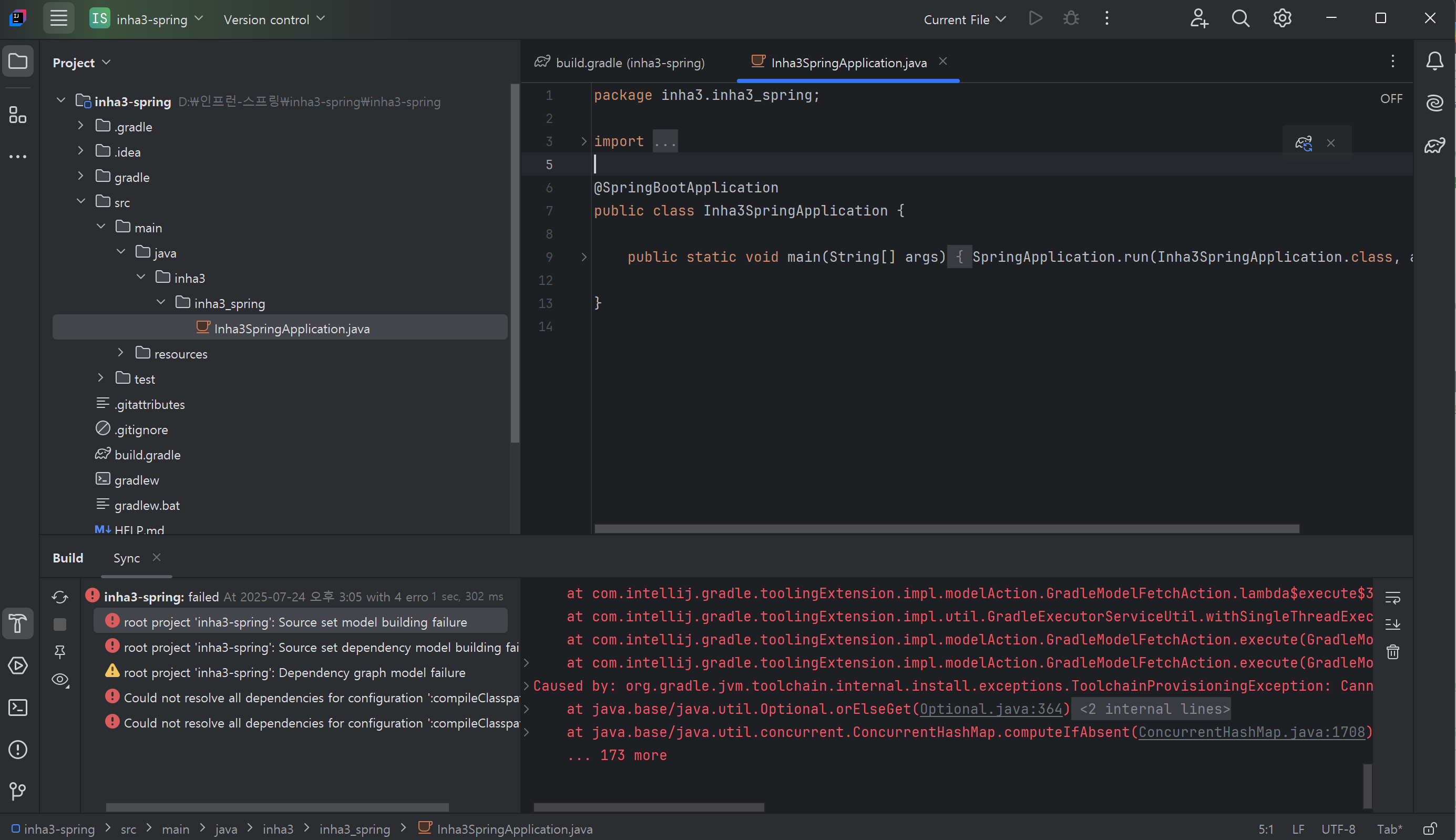
Task: Click inha3_spring breadcrumb in status bar
Action: pos(354,829)
